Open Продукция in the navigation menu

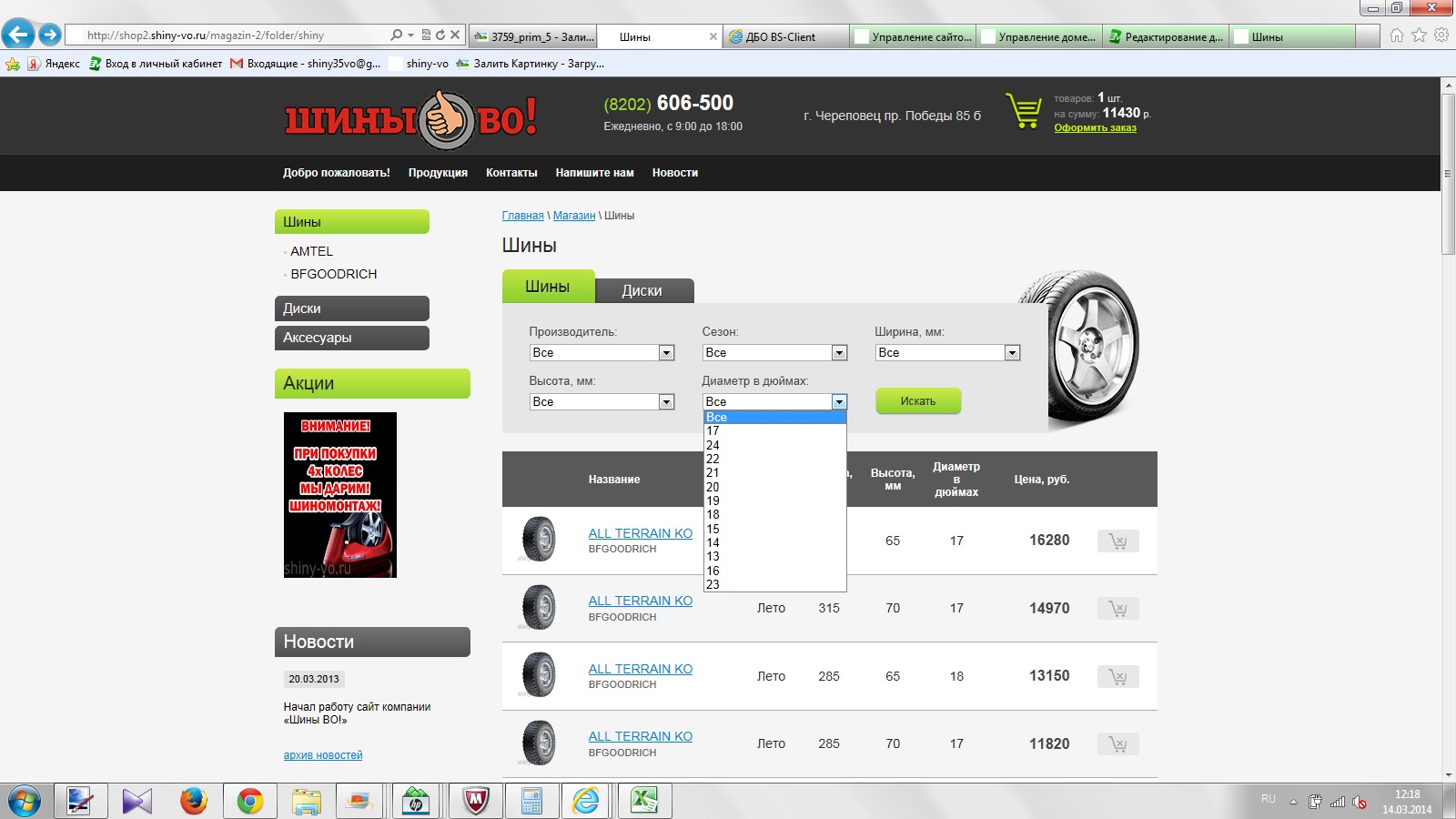[438, 173]
